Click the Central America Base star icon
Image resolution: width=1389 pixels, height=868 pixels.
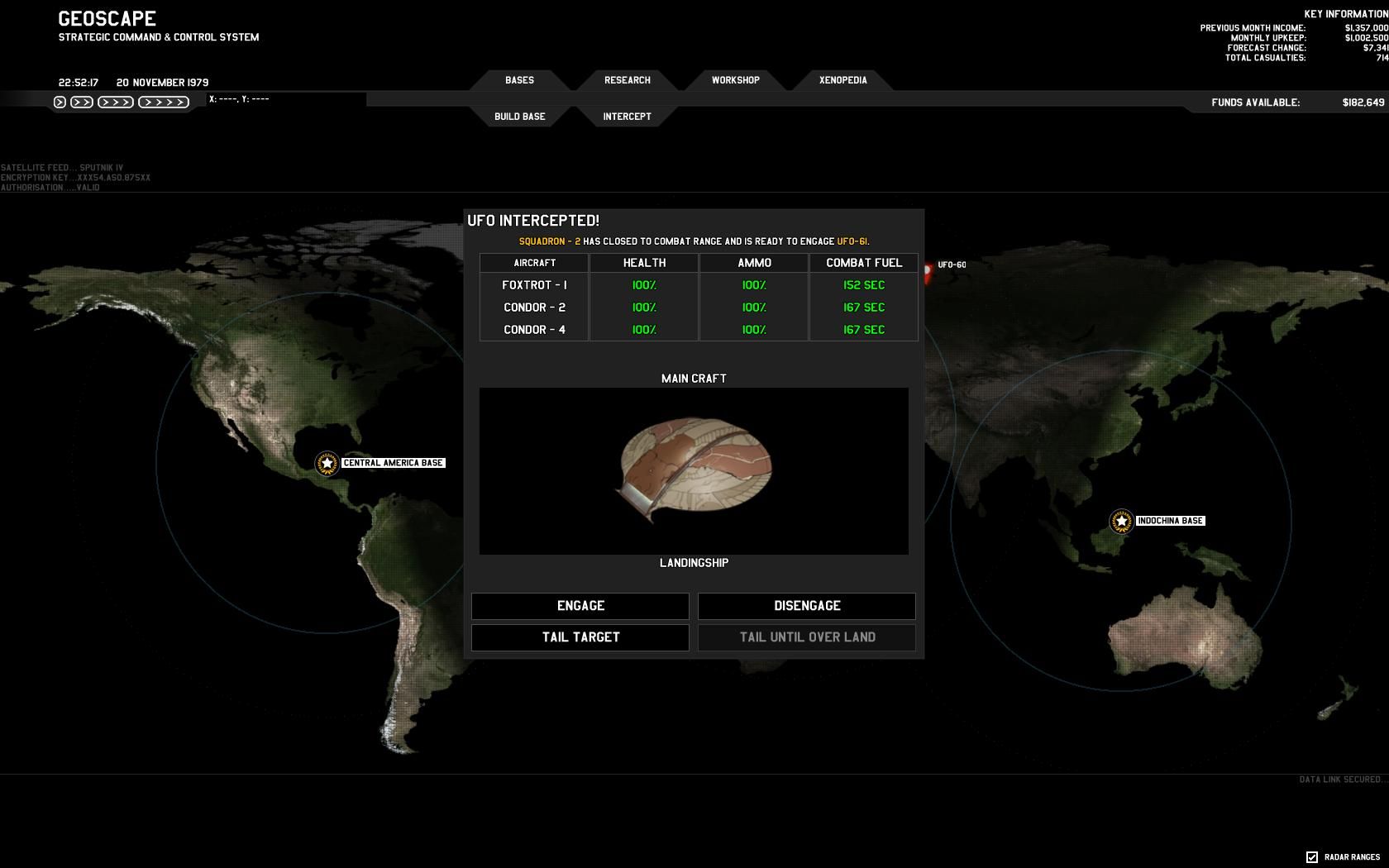327,463
